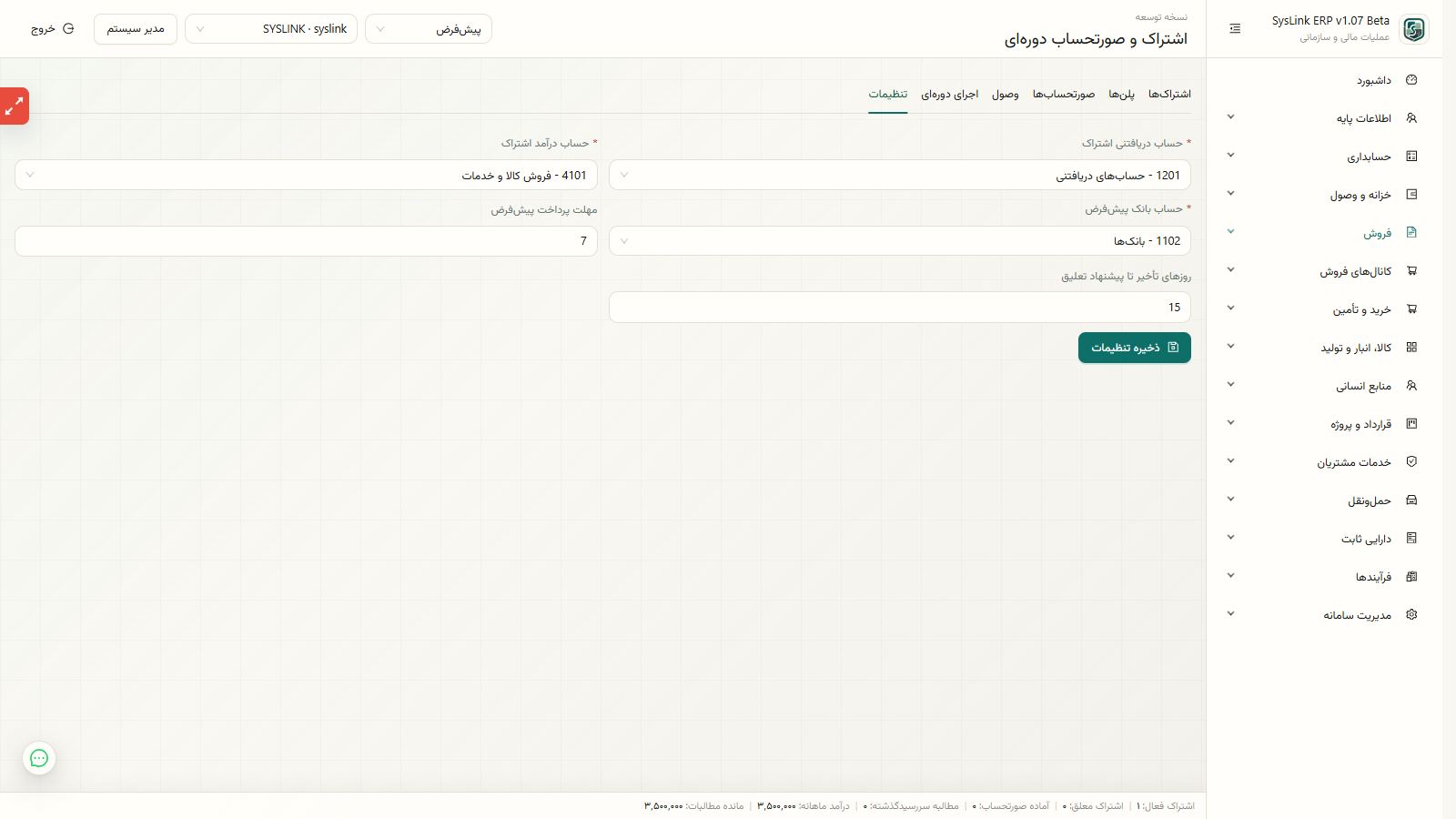Image resolution: width=1456 pixels, height=819 pixels.
Task: Click the داشبورد dashboard icon
Action: pyautogui.click(x=1411, y=80)
